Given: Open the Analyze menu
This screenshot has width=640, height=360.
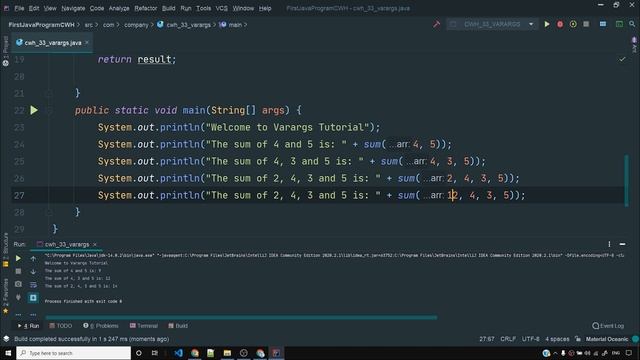Looking at the screenshot, I should point(119,8).
